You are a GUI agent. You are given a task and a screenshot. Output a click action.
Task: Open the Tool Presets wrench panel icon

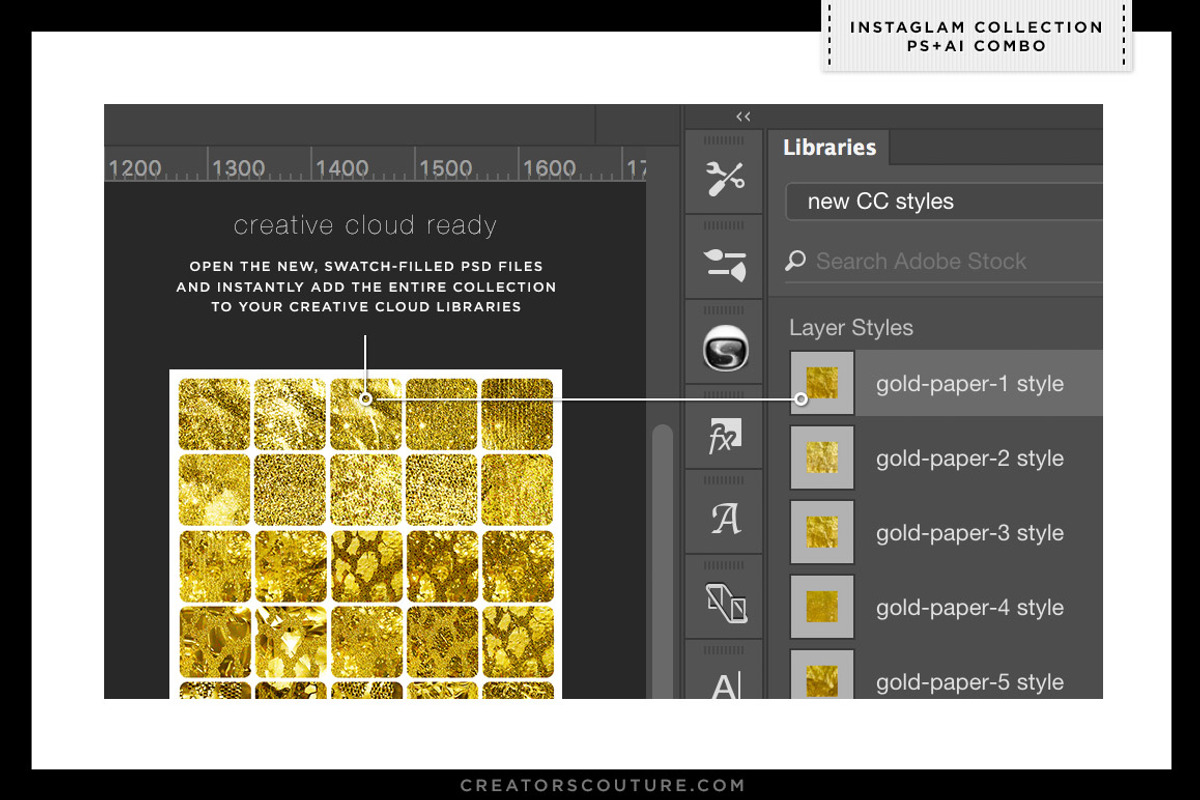(x=724, y=179)
